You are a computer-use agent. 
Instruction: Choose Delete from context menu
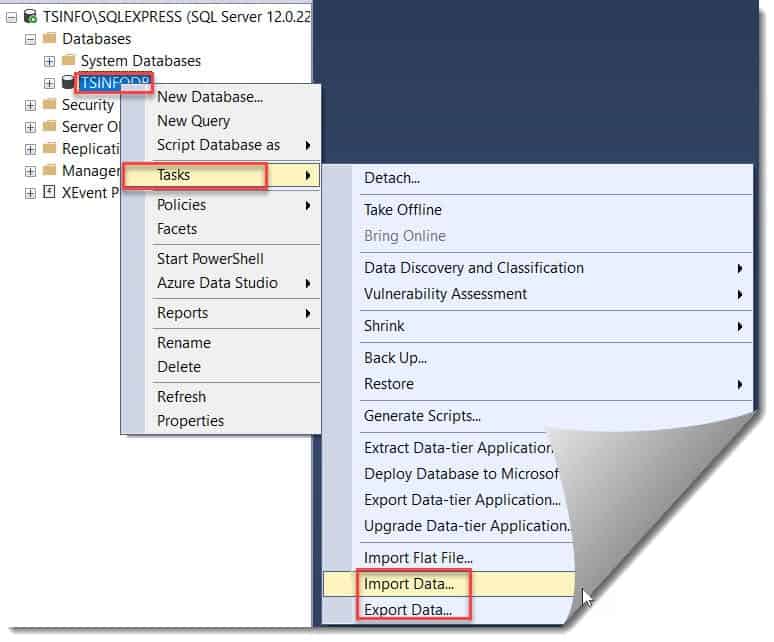(x=179, y=367)
